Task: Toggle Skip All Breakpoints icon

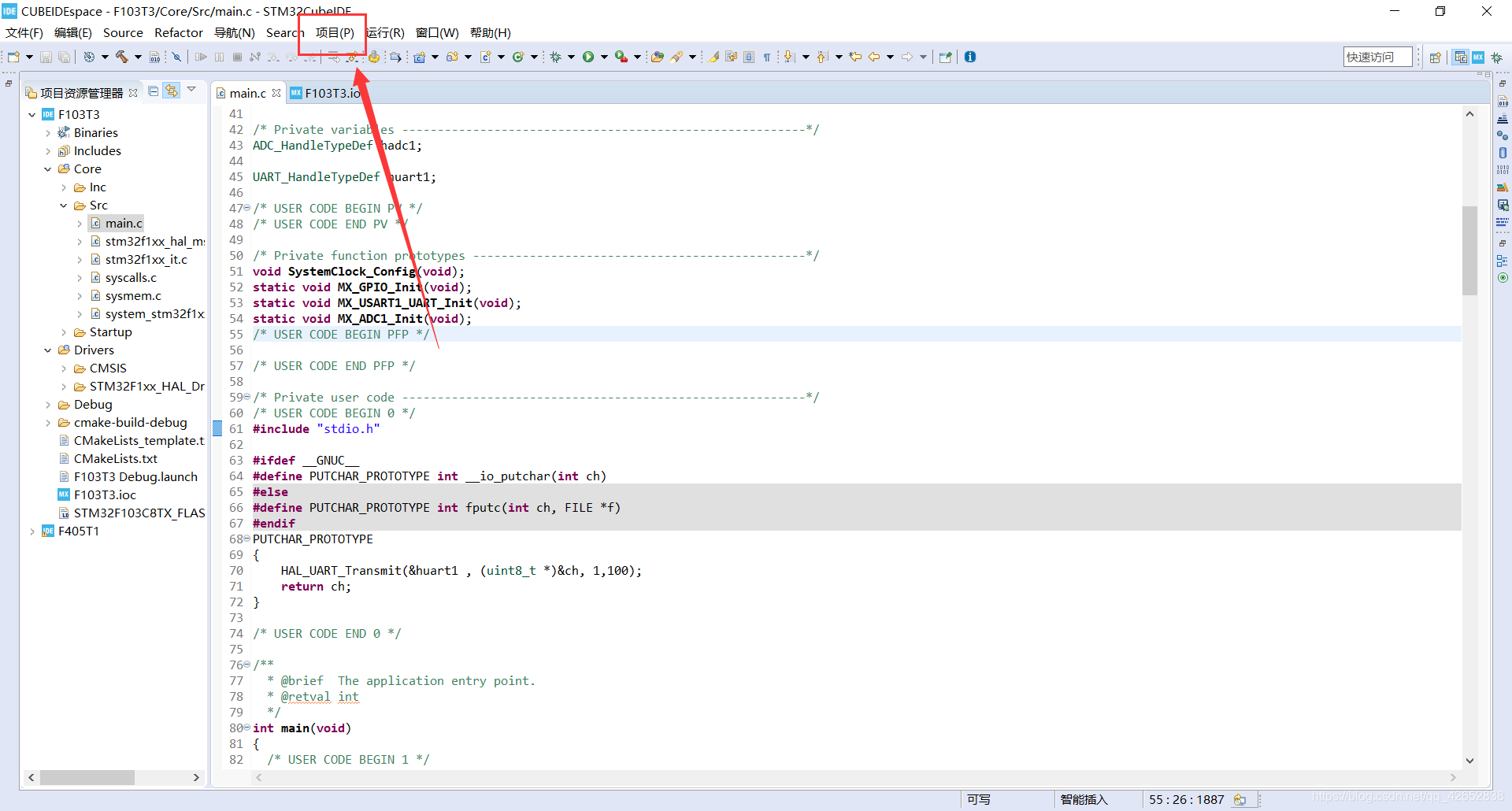Action: tap(176, 57)
